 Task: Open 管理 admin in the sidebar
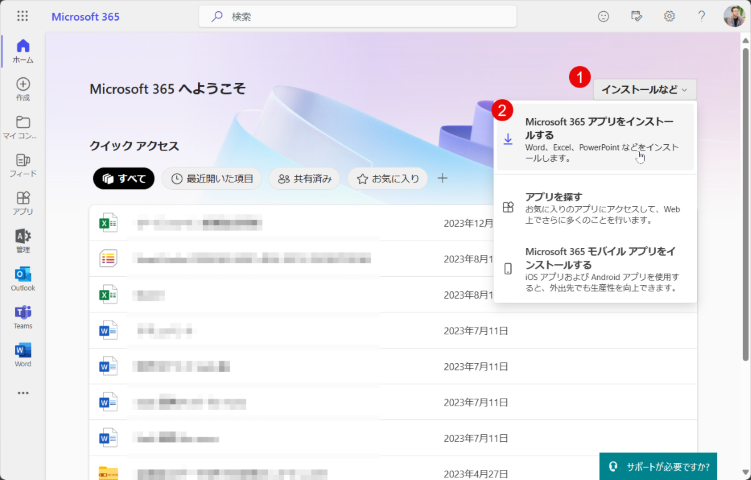point(23,241)
